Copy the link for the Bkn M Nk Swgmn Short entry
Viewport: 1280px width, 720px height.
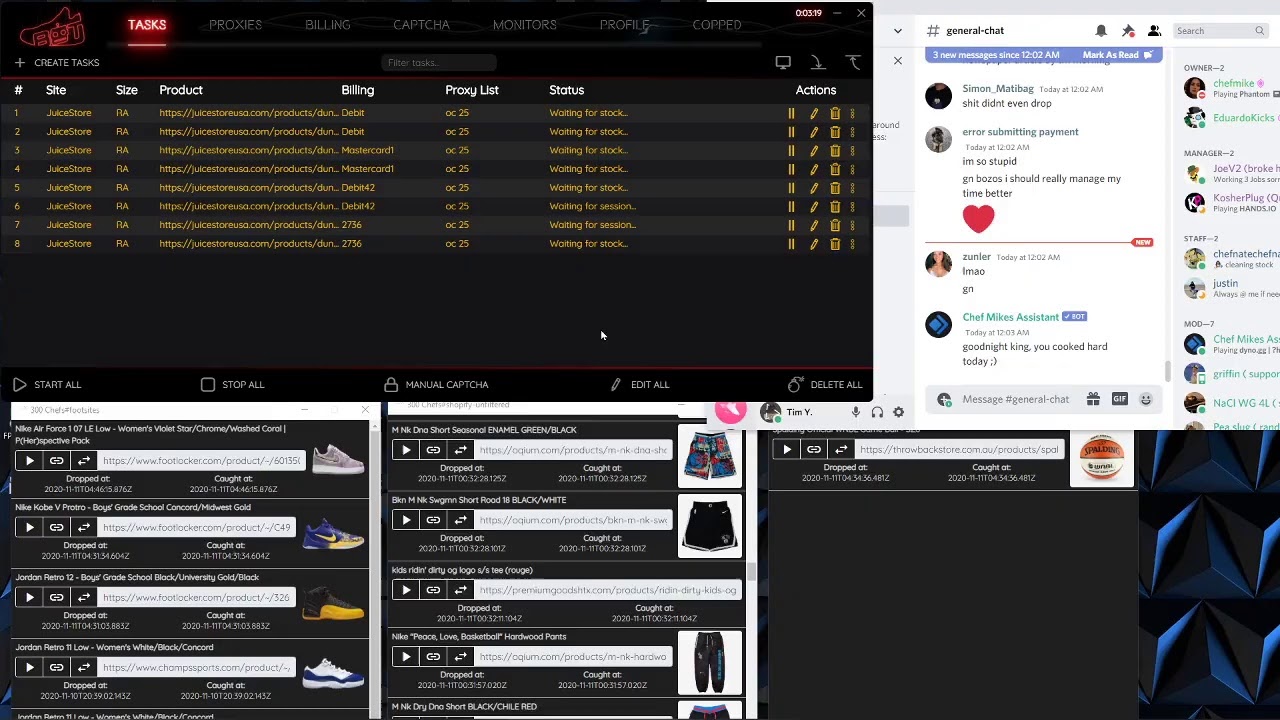click(433, 520)
